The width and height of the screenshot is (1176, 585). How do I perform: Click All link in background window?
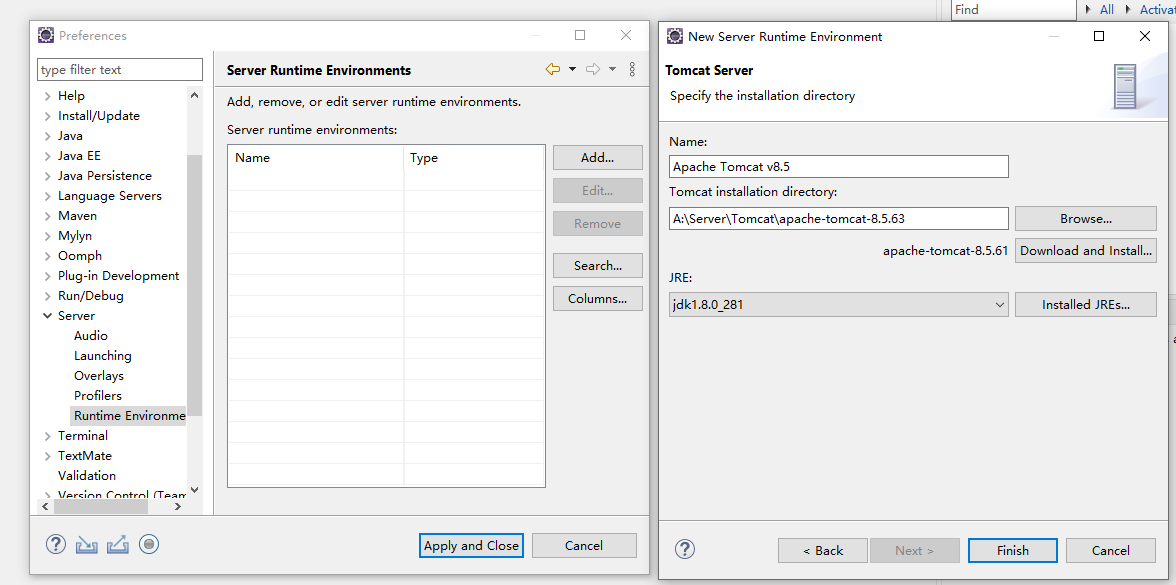click(x=1106, y=10)
